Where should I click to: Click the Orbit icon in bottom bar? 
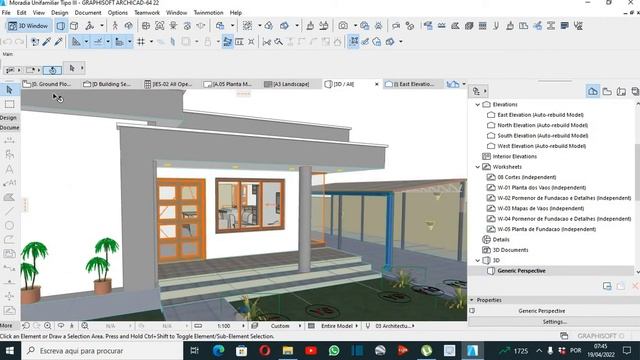pyautogui.click(x=61, y=326)
